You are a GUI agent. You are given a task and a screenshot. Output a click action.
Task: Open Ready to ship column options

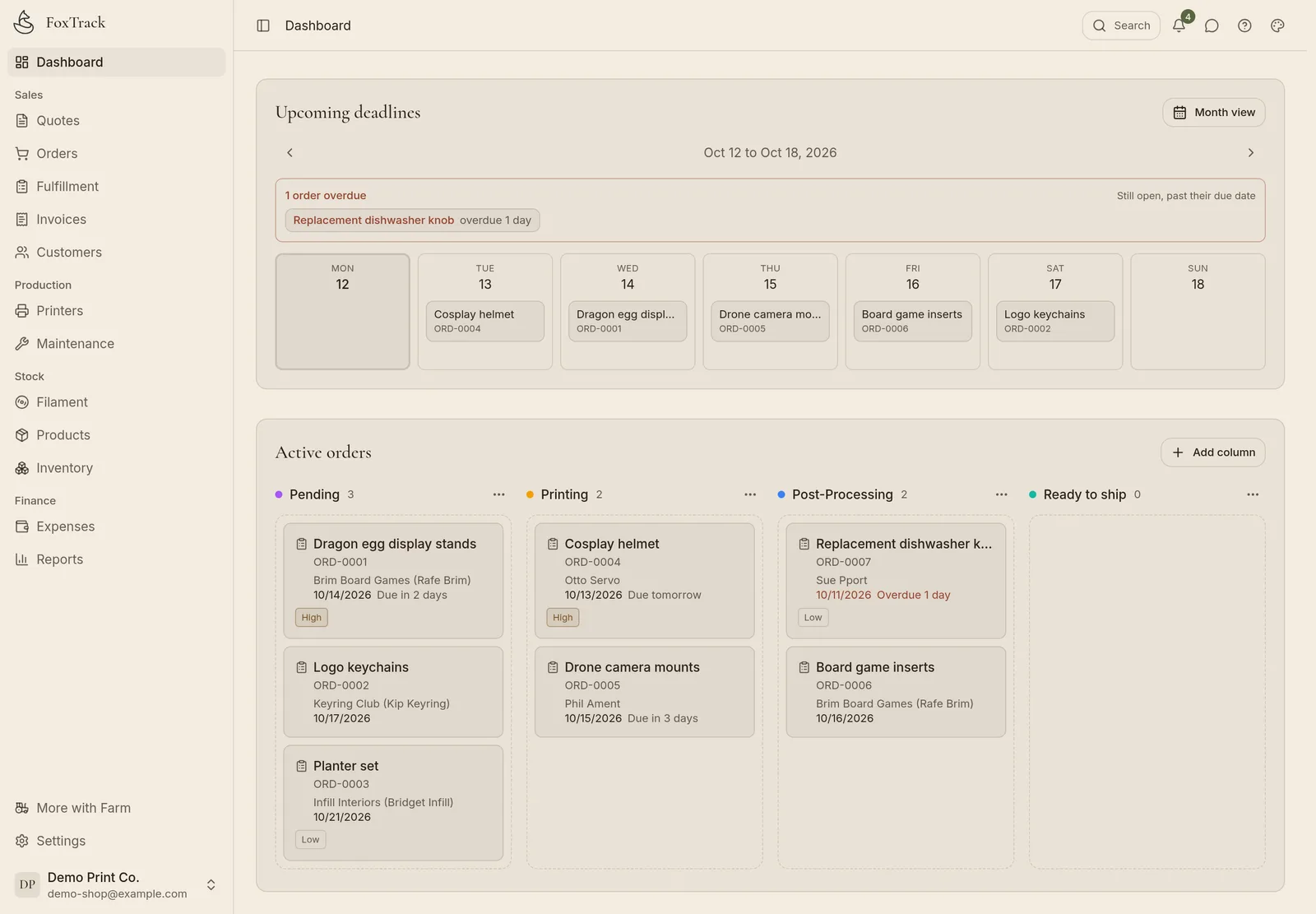1253,494
